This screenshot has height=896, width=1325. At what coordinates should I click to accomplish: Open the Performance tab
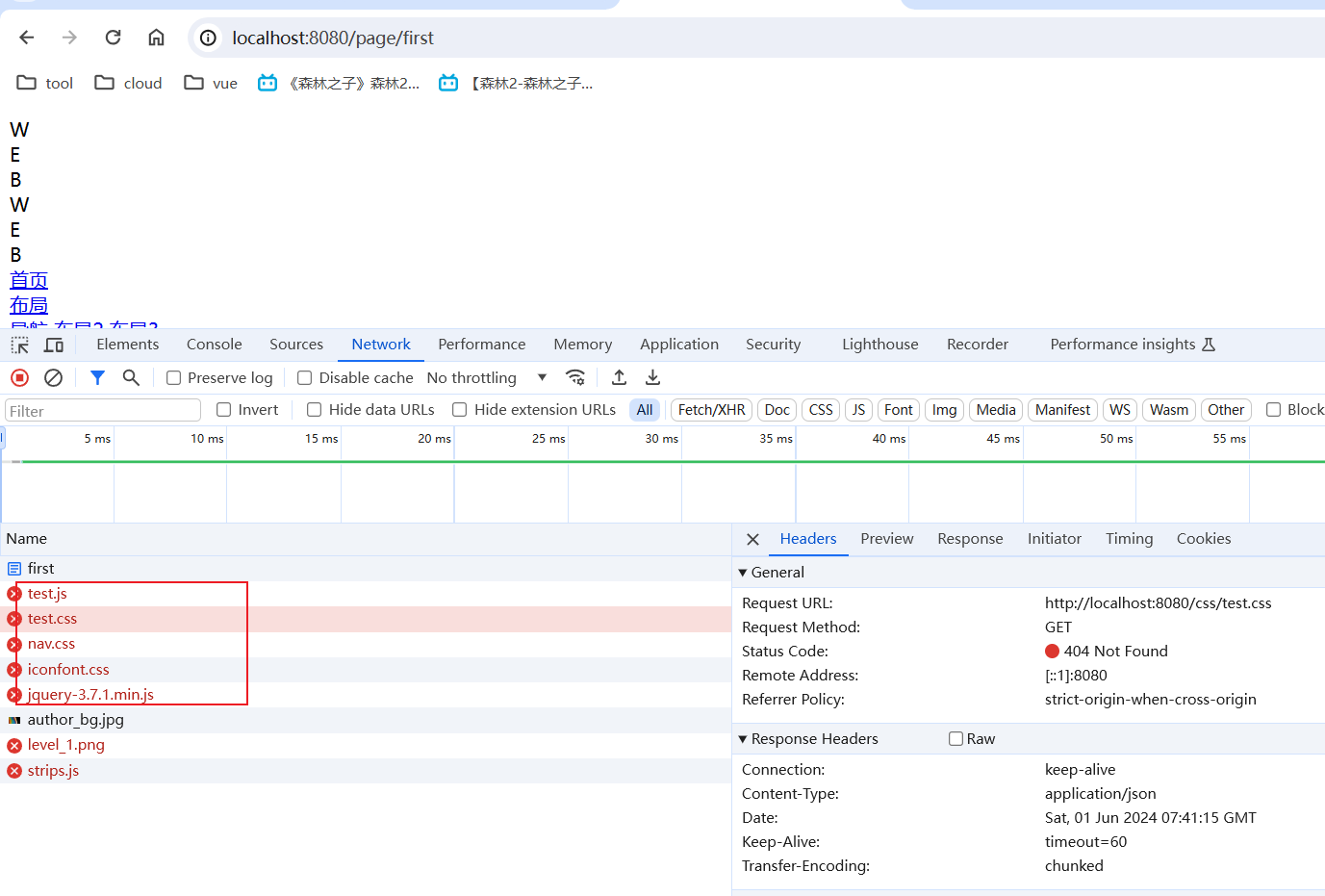click(x=482, y=345)
